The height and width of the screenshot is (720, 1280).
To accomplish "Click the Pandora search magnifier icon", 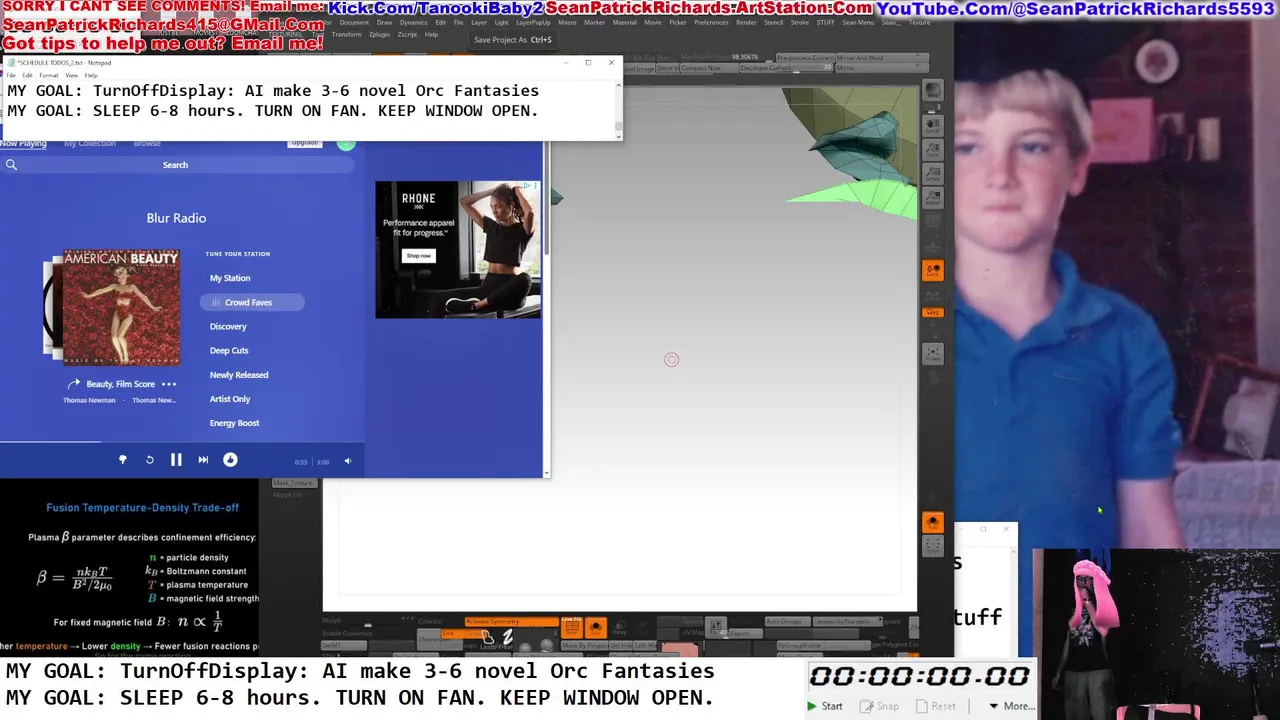I will pyautogui.click(x=11, y=165).
